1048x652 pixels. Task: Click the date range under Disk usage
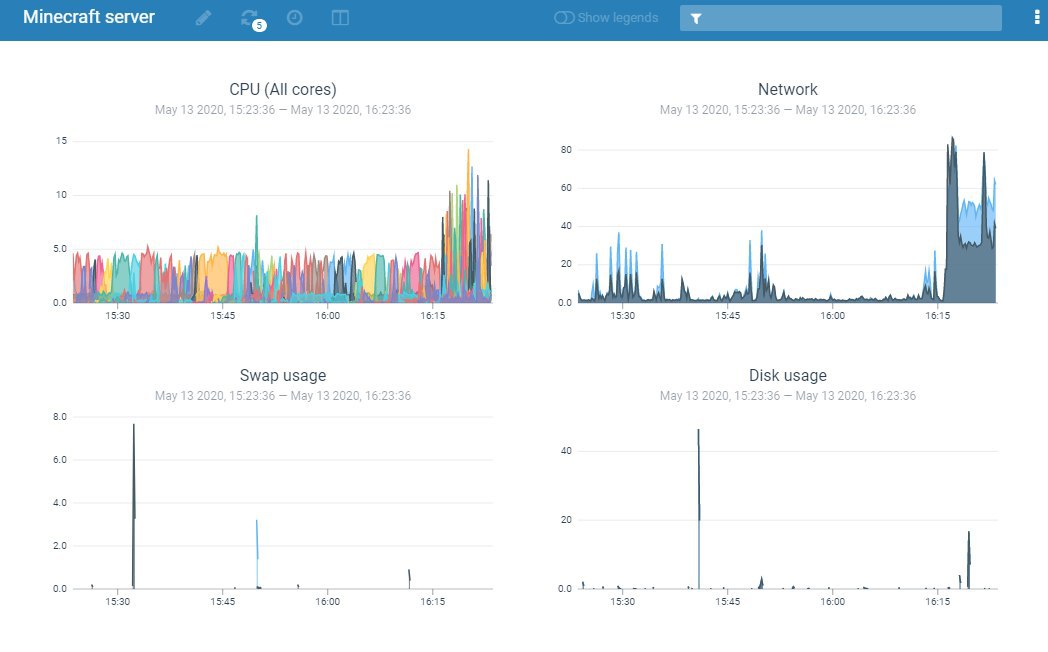tap(787, 395)
